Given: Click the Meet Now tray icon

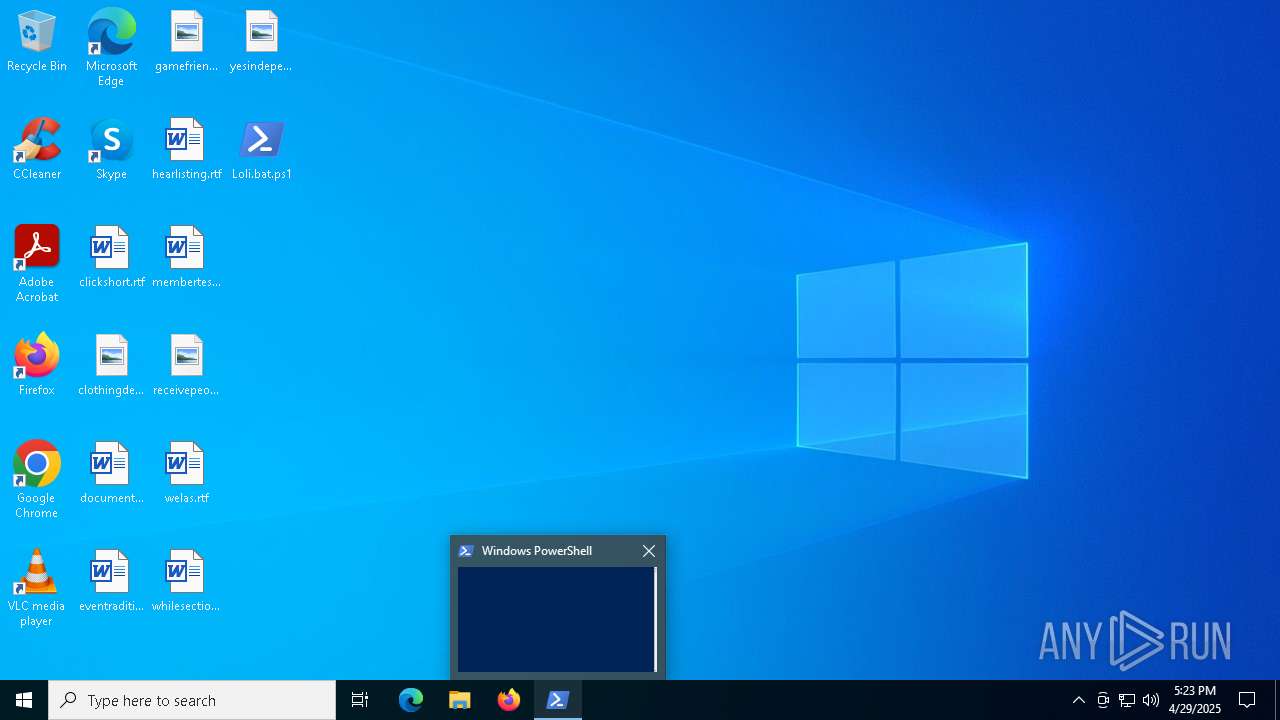Looking at the screenshot, I should point(1103,700).
